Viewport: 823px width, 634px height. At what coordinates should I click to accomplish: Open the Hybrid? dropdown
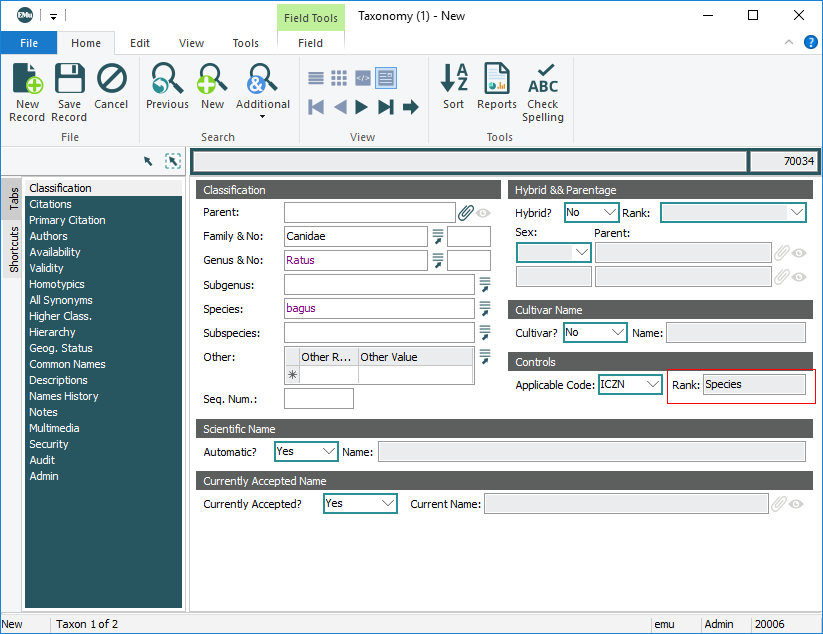coord(609,212)
